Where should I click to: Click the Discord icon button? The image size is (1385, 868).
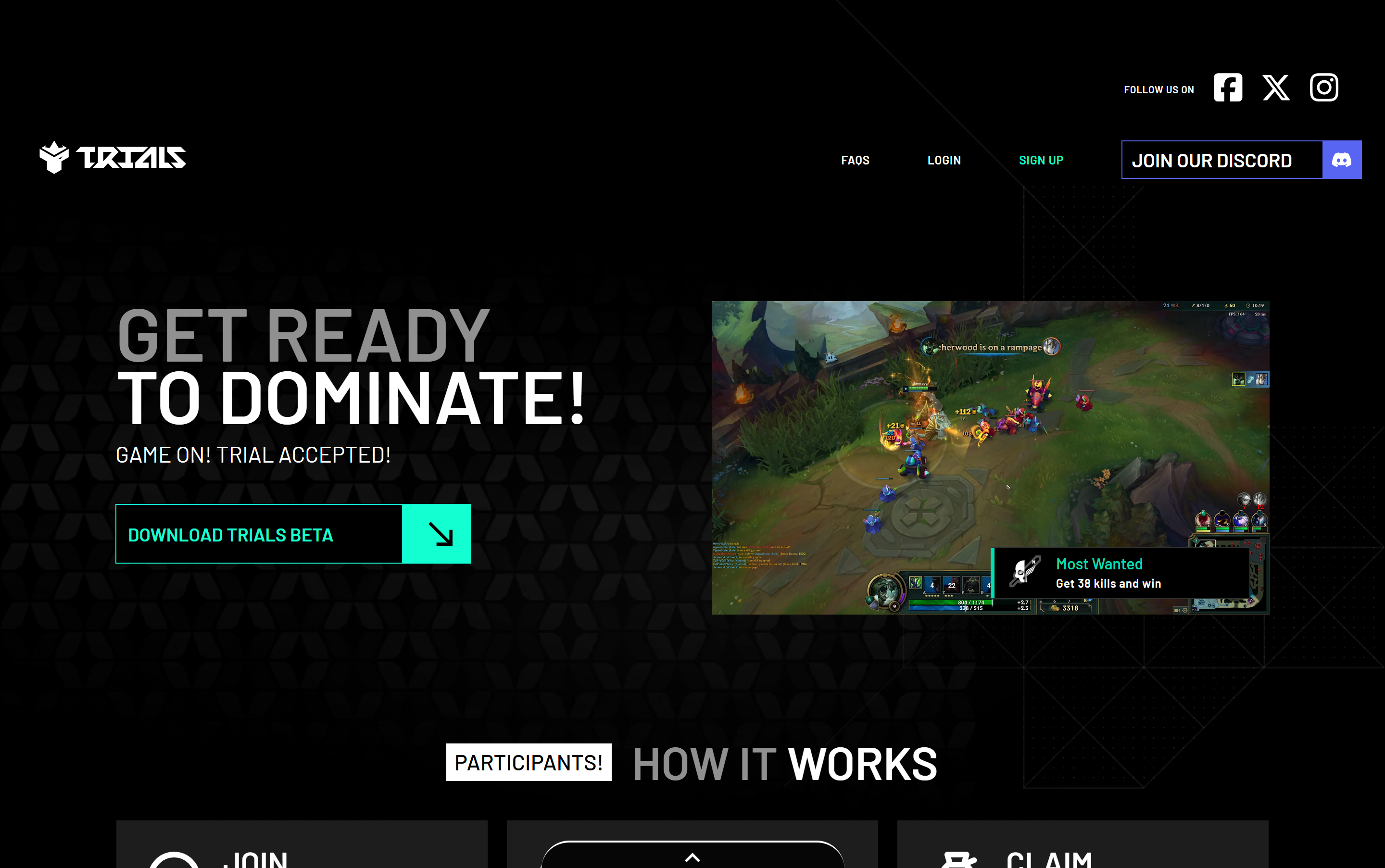(1342, 160)
